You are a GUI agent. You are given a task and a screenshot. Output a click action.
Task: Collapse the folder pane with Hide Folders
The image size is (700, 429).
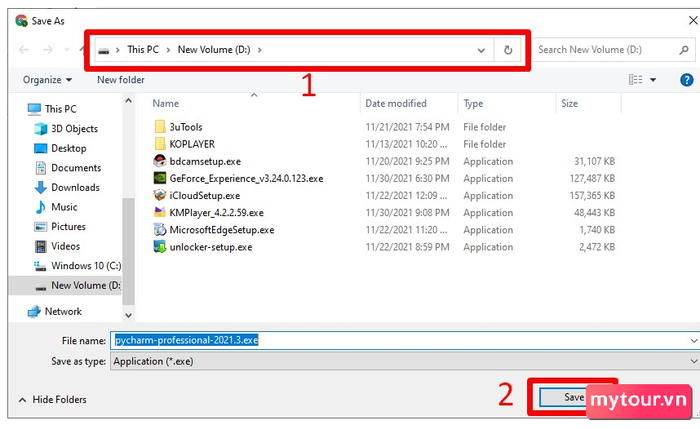(x=53, y=400)
